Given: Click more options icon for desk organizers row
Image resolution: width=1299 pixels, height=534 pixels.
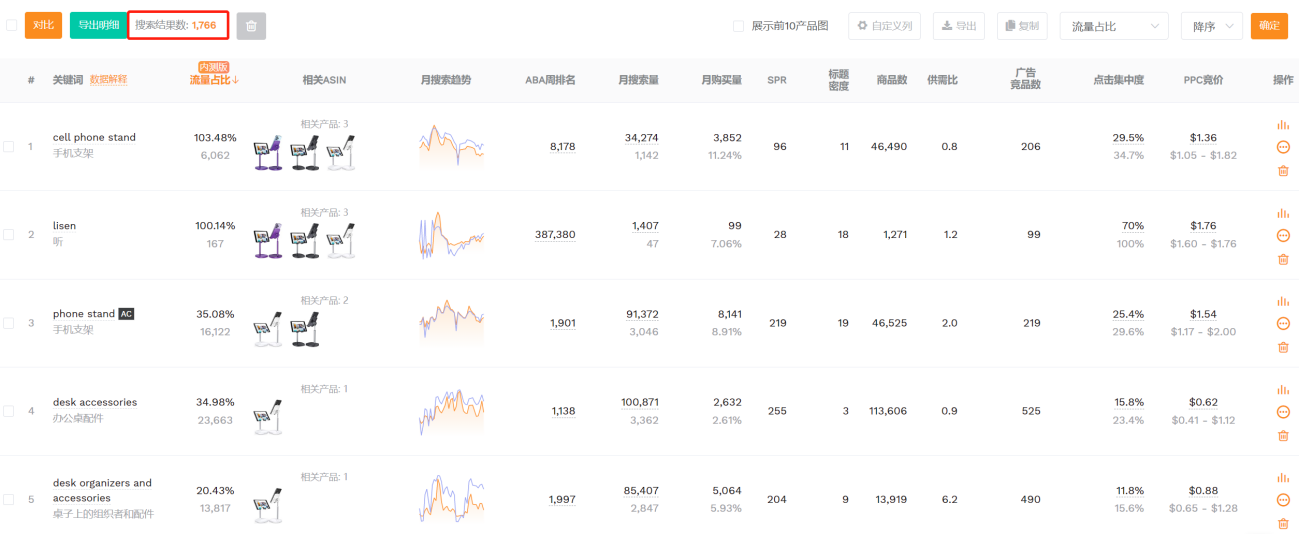Looking at the screenshot, I should 1283,500.
